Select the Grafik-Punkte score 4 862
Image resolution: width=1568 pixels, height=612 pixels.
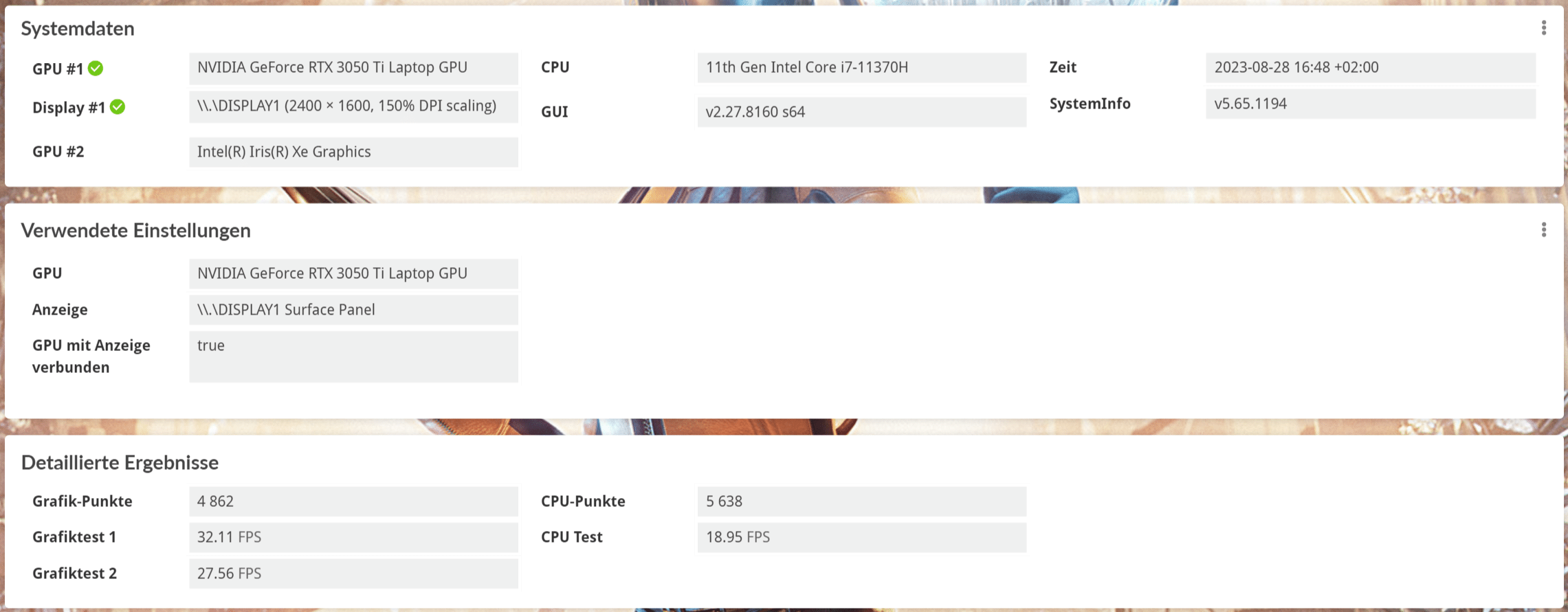(353, 501)
